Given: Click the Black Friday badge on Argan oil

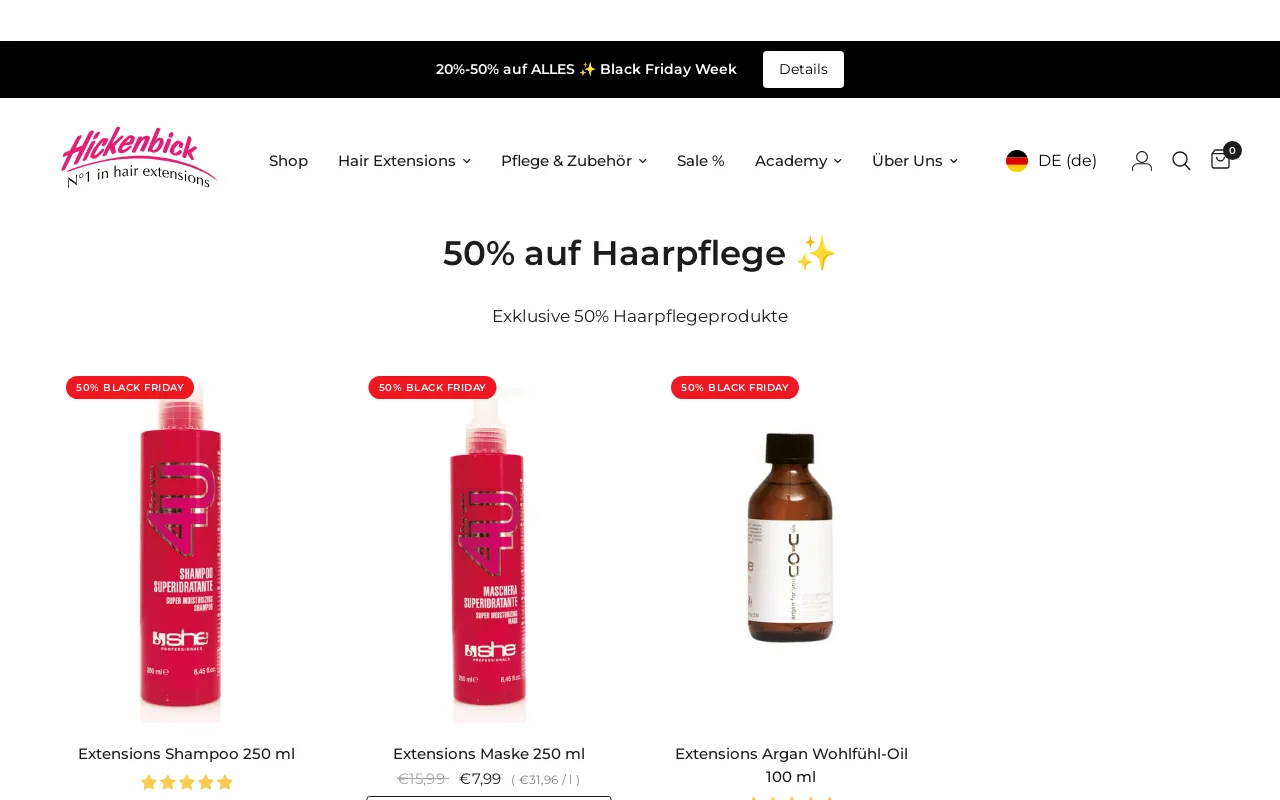Looking at the screenshot, I should pyautogui.click(x=735, y=388).
